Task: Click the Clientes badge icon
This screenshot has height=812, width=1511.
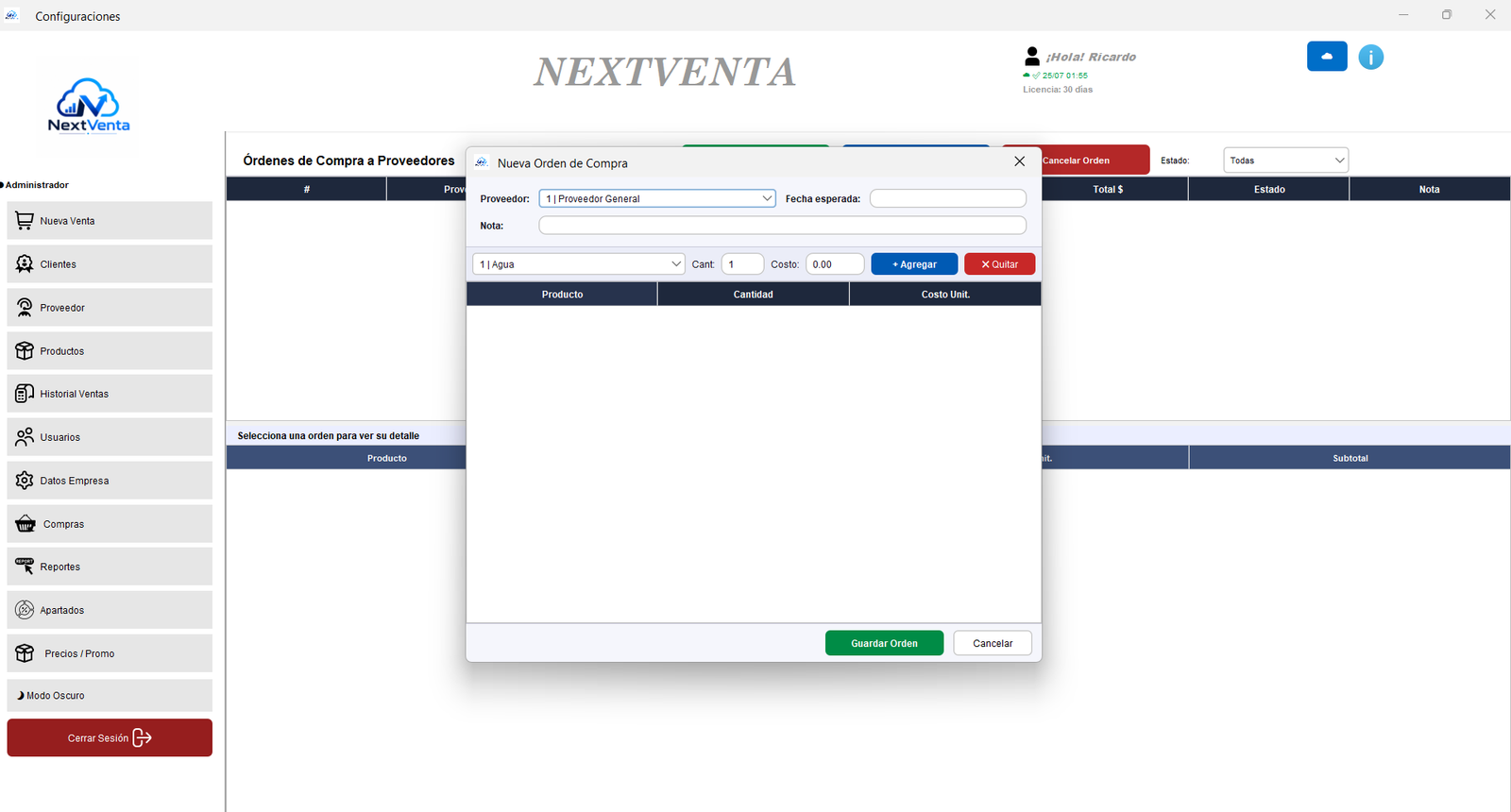Action: [25, 264]
